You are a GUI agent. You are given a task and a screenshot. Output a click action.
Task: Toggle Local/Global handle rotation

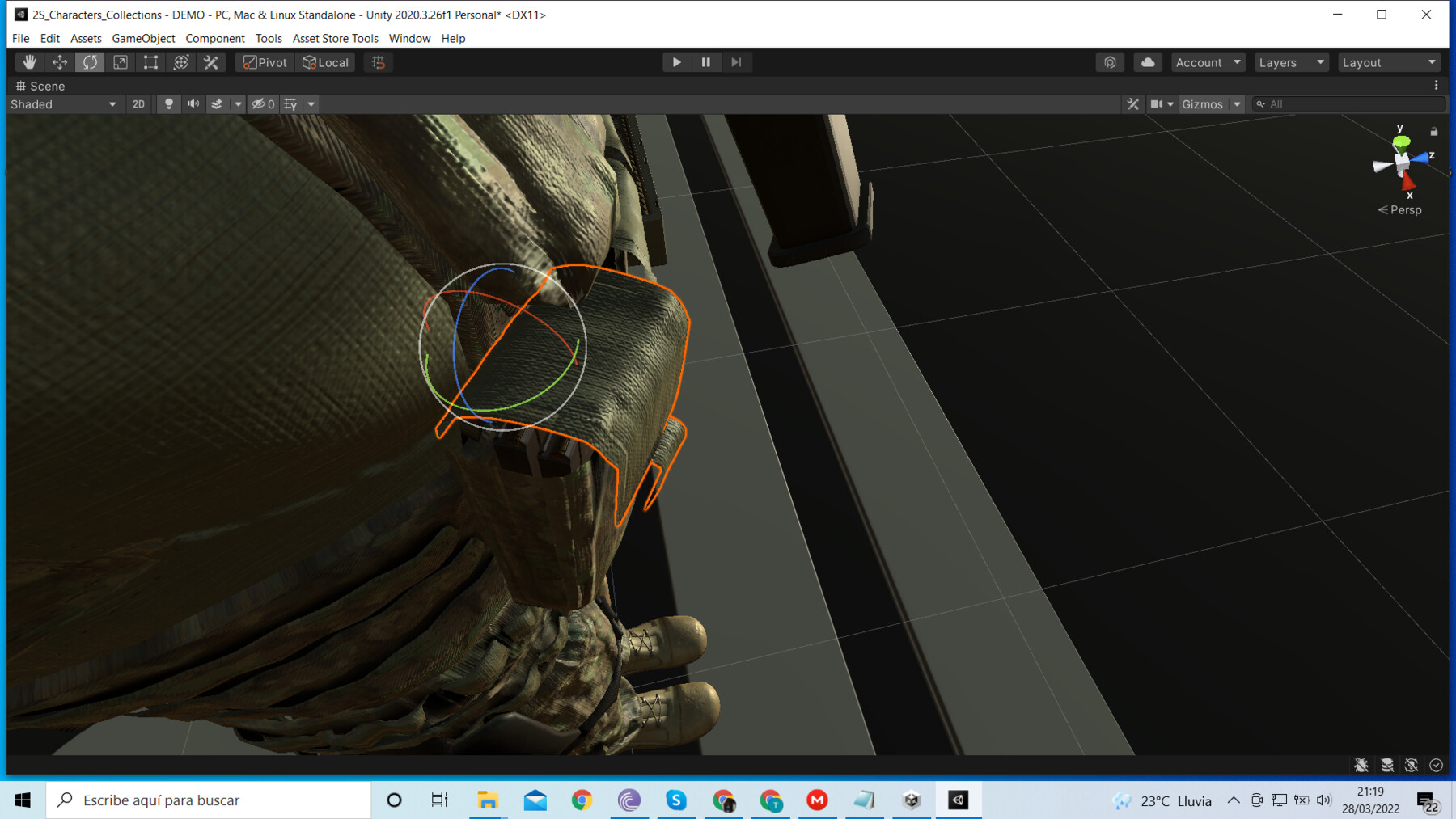pyautogui.click(x=325, y=62)
